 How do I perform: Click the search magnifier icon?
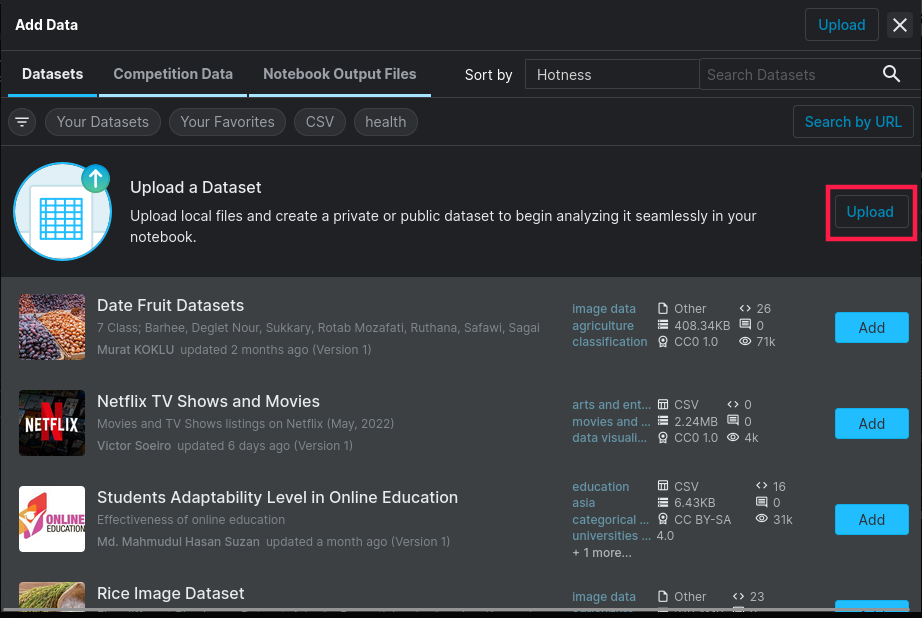(x=891, y=74)
